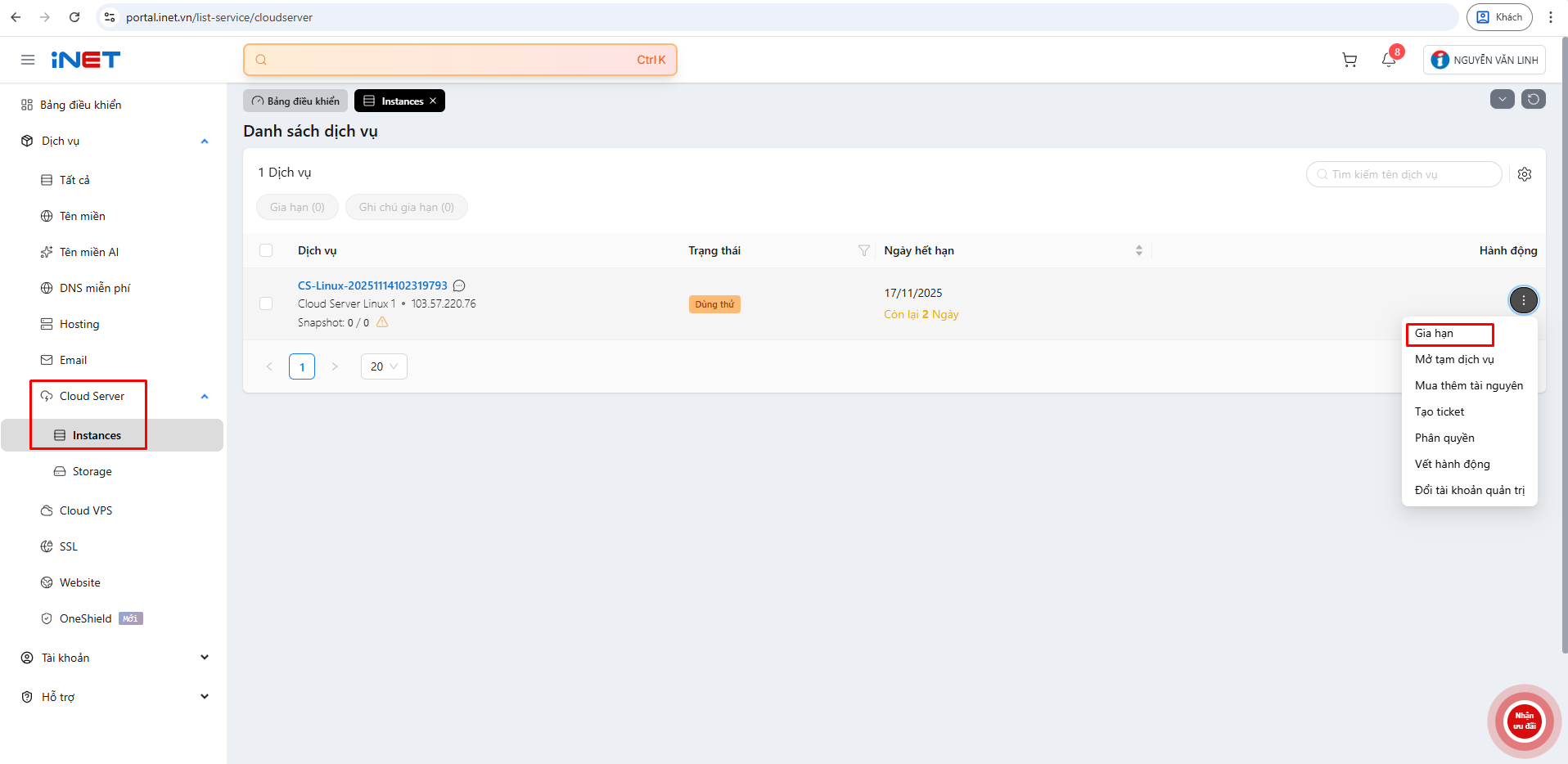
Task: Click the site info icon in address bar
Action: pos(110,17)
